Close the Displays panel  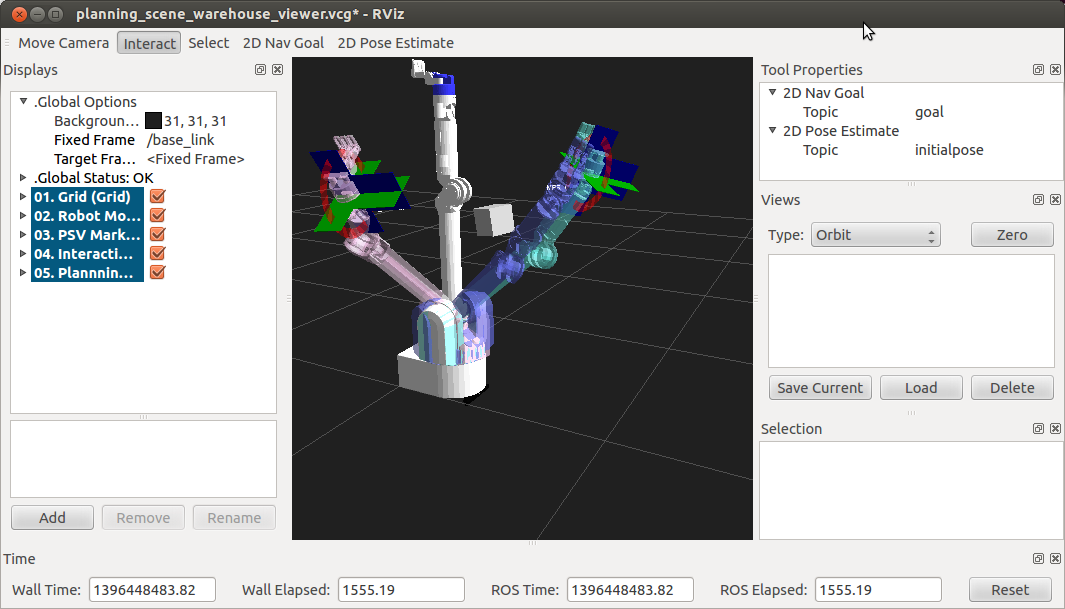tap(277, 70)
